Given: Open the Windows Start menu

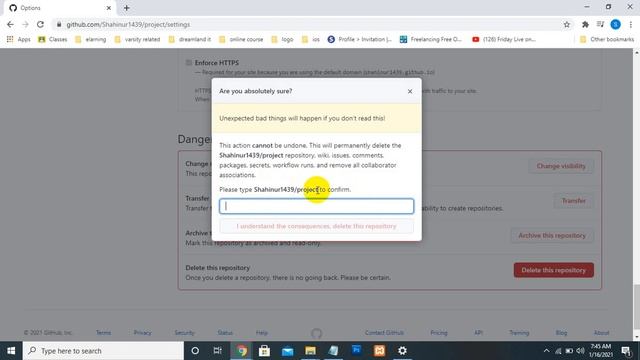Looking at the screenshot, I should 11,351.
